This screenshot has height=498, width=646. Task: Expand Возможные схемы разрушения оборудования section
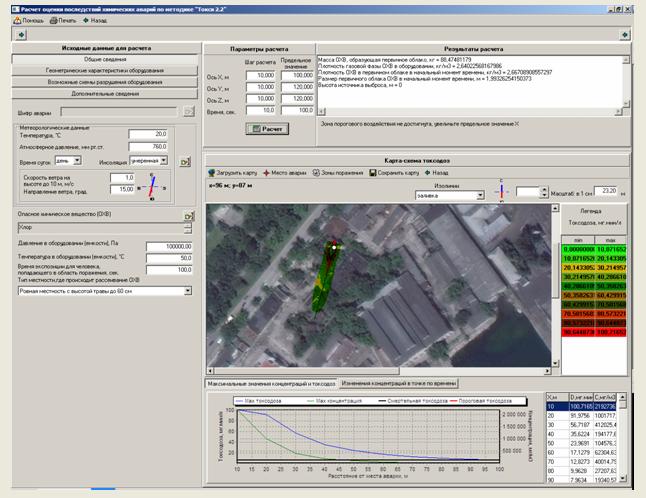tap(103, 82)
